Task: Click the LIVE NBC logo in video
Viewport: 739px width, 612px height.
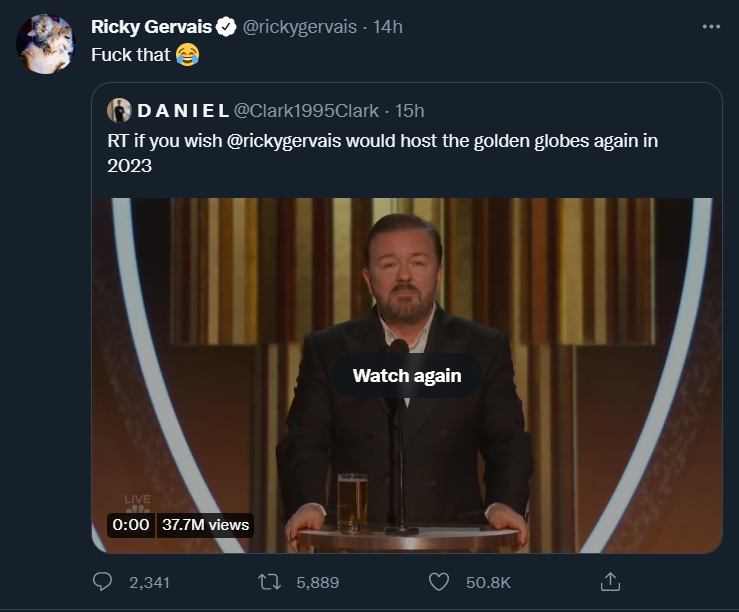Action: [x=137, y=502]
